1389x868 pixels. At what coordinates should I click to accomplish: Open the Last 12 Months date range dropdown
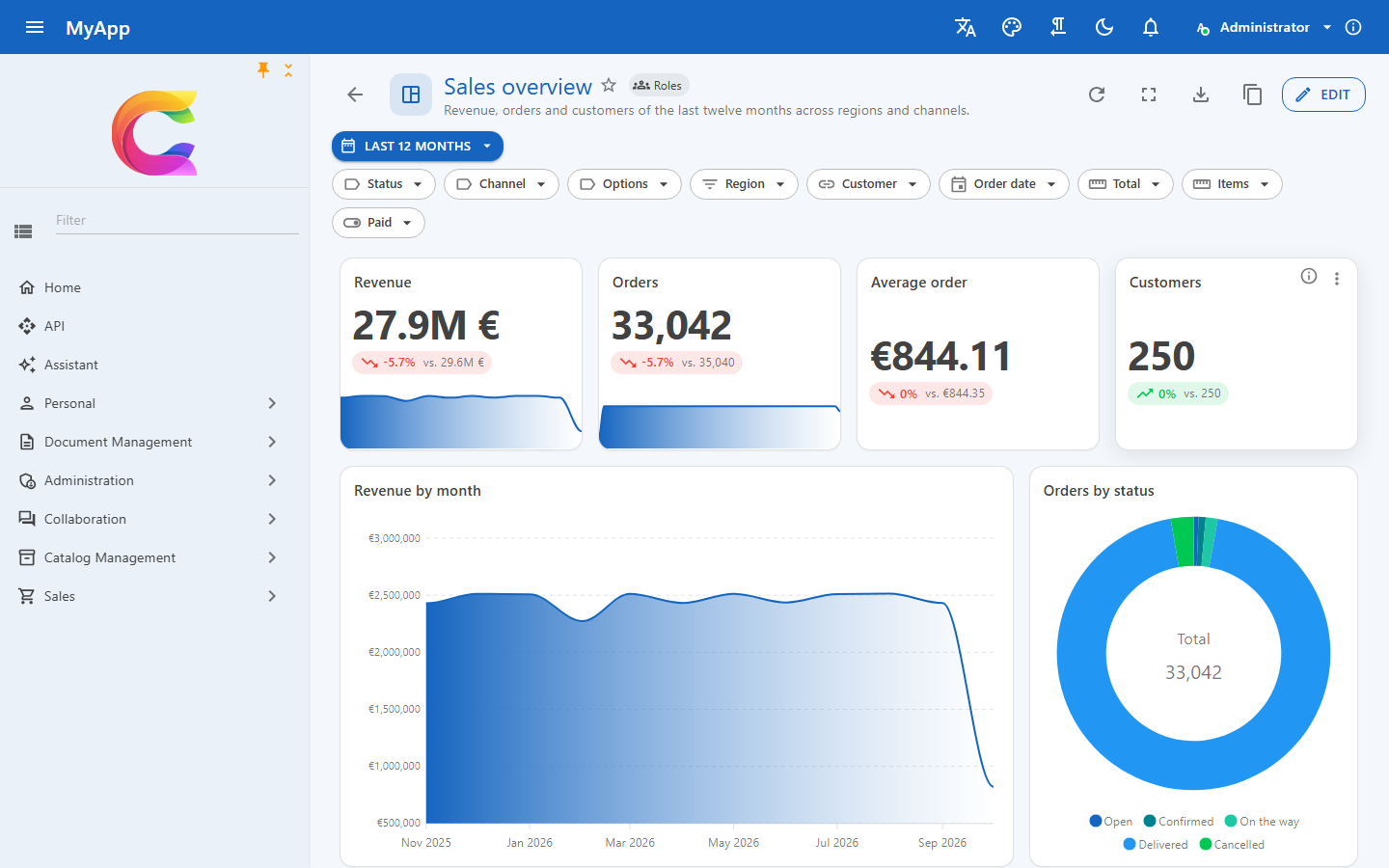(418, 147)
